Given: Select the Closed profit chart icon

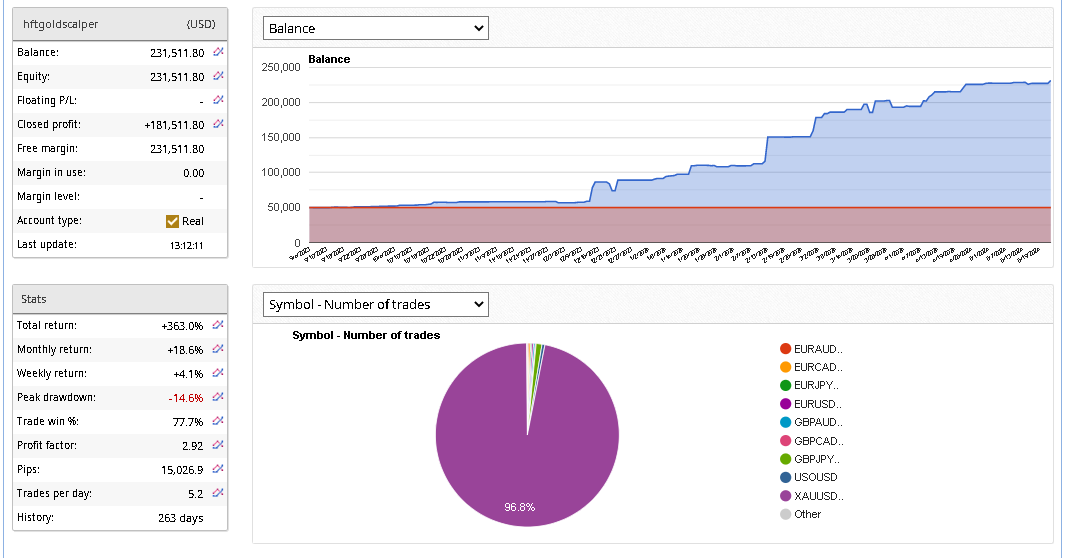Looking at the screenshot, I should pyautogui.click(x=218, y=124).
